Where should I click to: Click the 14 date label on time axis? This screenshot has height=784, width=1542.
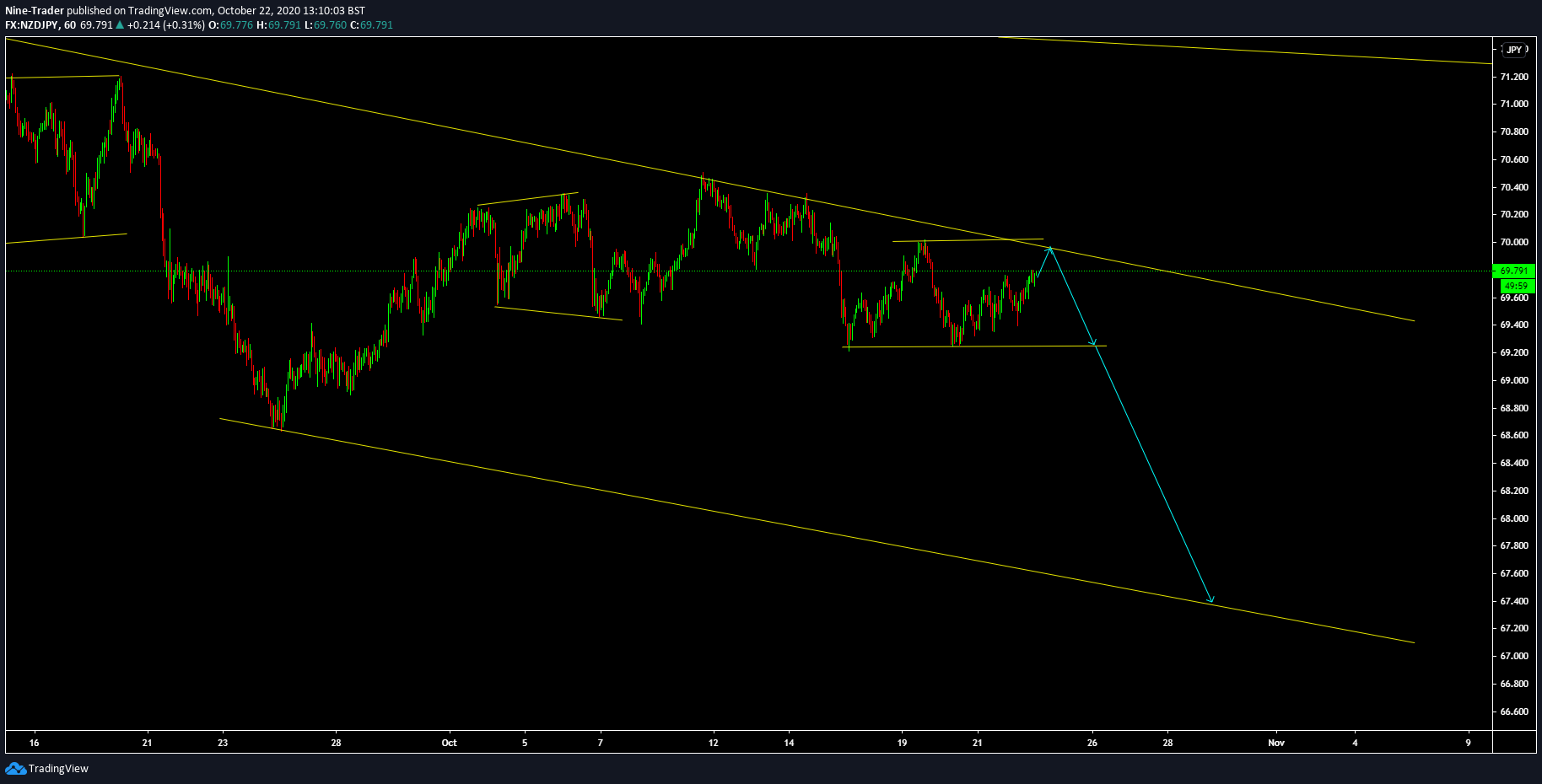(x=789, y=743)
